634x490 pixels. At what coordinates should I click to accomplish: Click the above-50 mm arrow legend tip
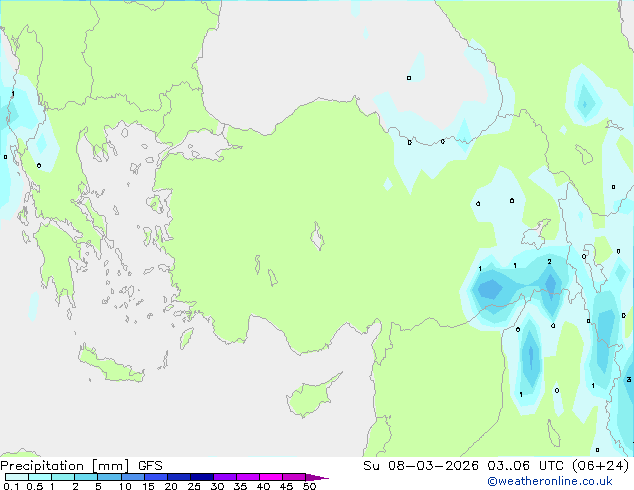point(317,477)
